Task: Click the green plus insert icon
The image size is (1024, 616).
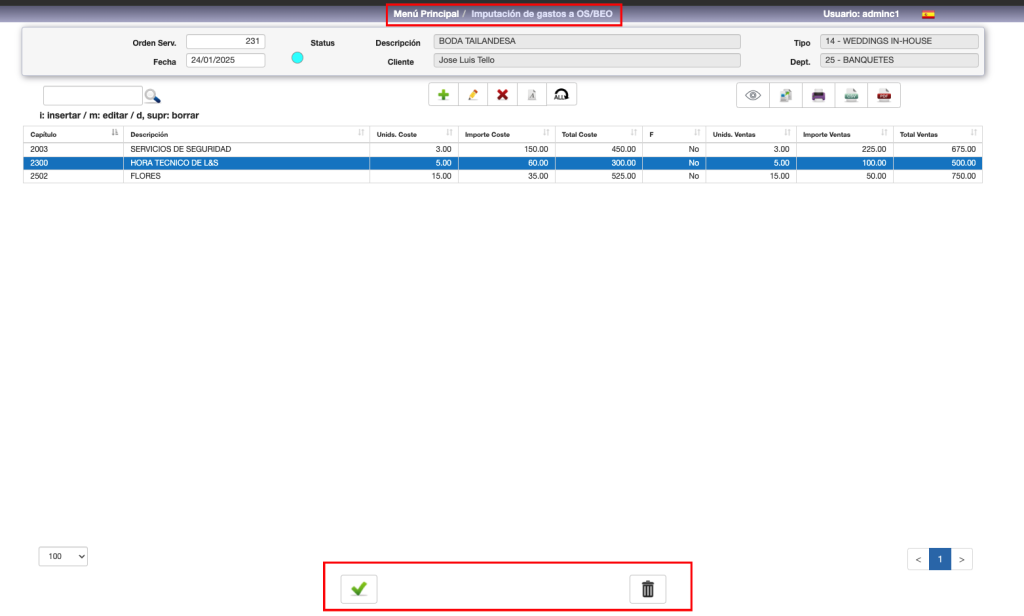Action: pyautogui.click(x=443, y=95)
